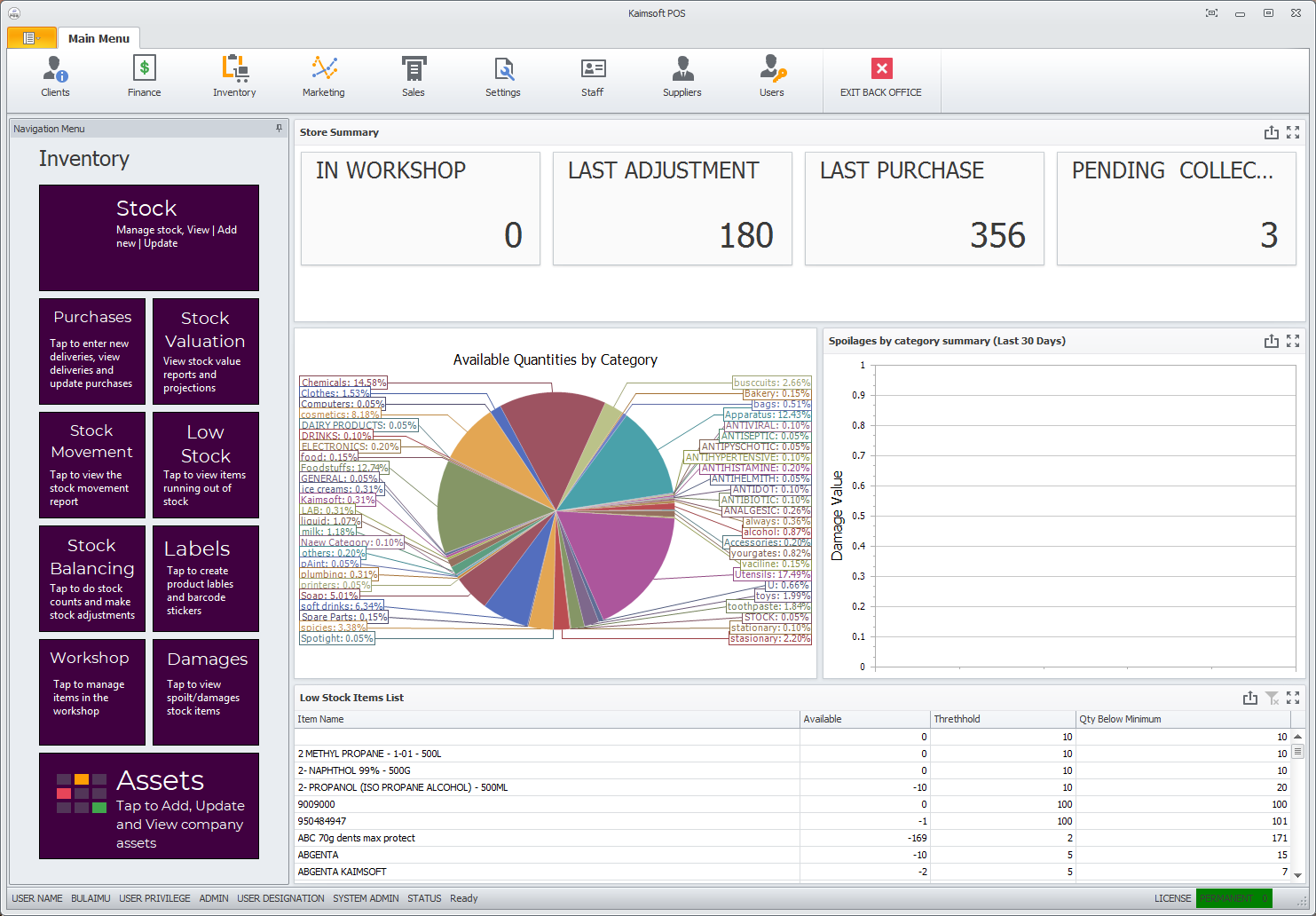Click the title bar display options icon

[x=1211, y=13]
